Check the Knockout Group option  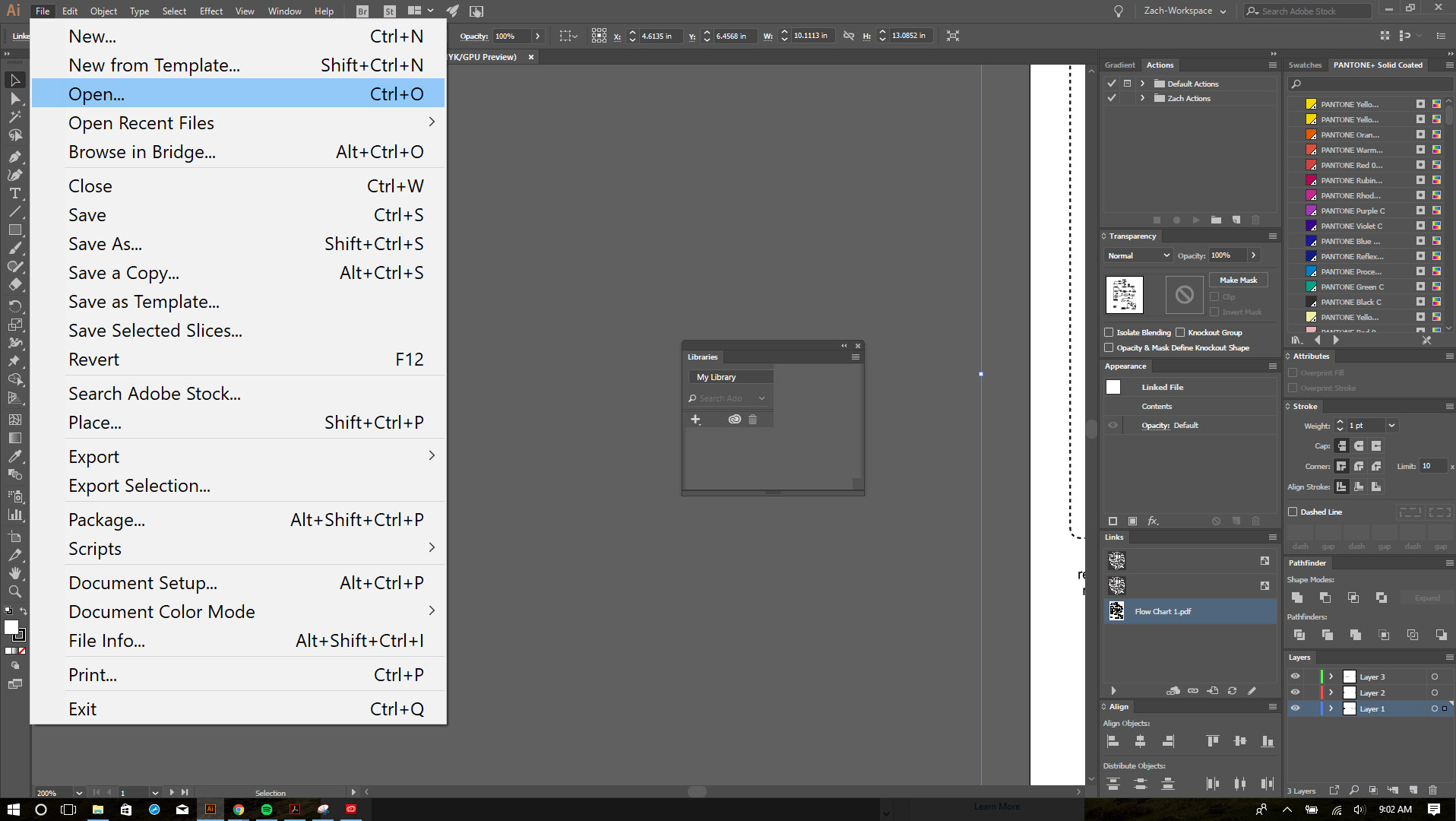[1179, 332]
